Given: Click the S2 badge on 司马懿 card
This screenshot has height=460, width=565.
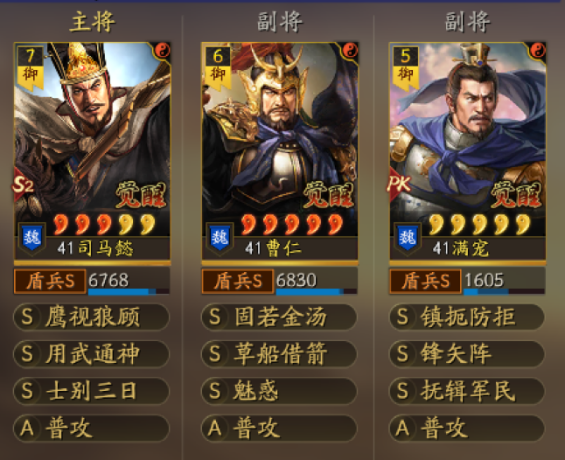Looking at the screenshot, I should [23, 185].
